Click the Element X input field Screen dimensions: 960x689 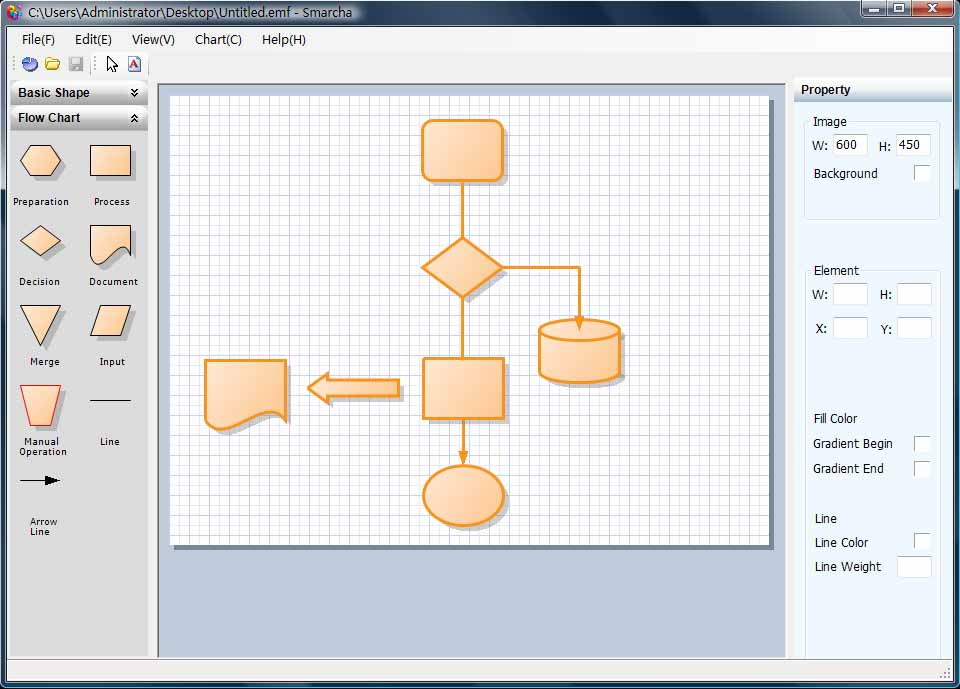click(x=850, y=328)
